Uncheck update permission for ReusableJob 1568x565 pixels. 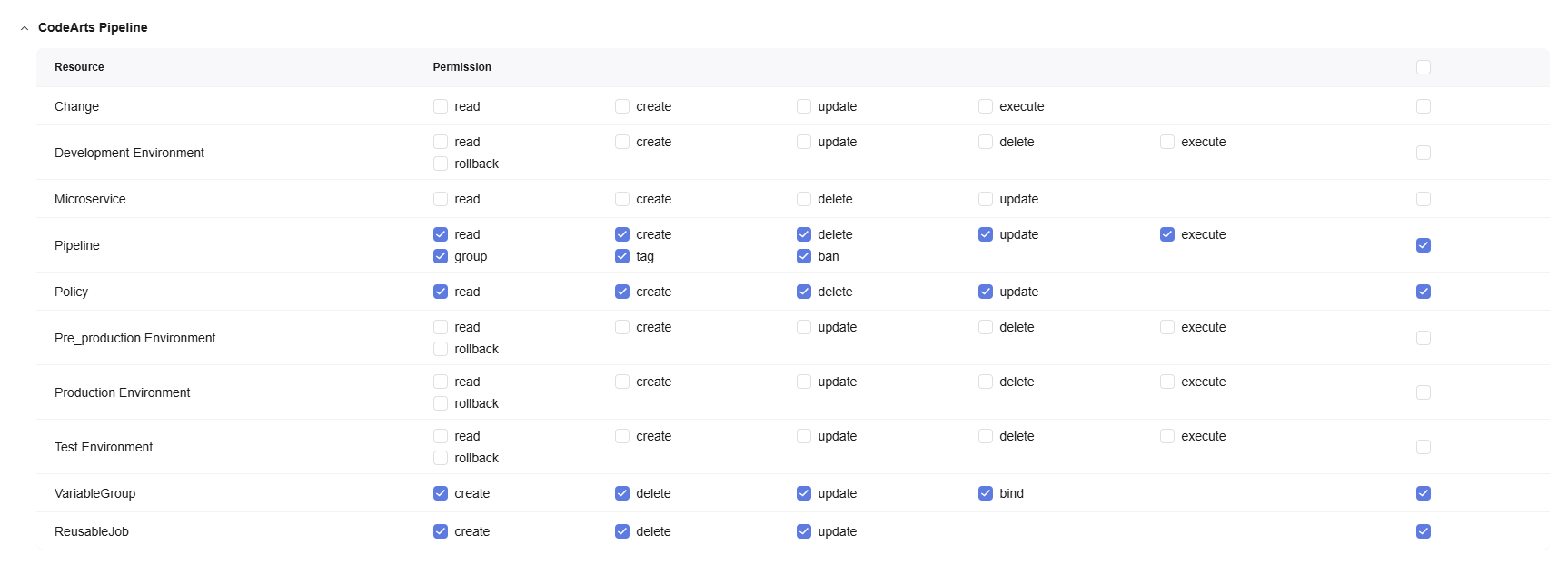(804, 531)
